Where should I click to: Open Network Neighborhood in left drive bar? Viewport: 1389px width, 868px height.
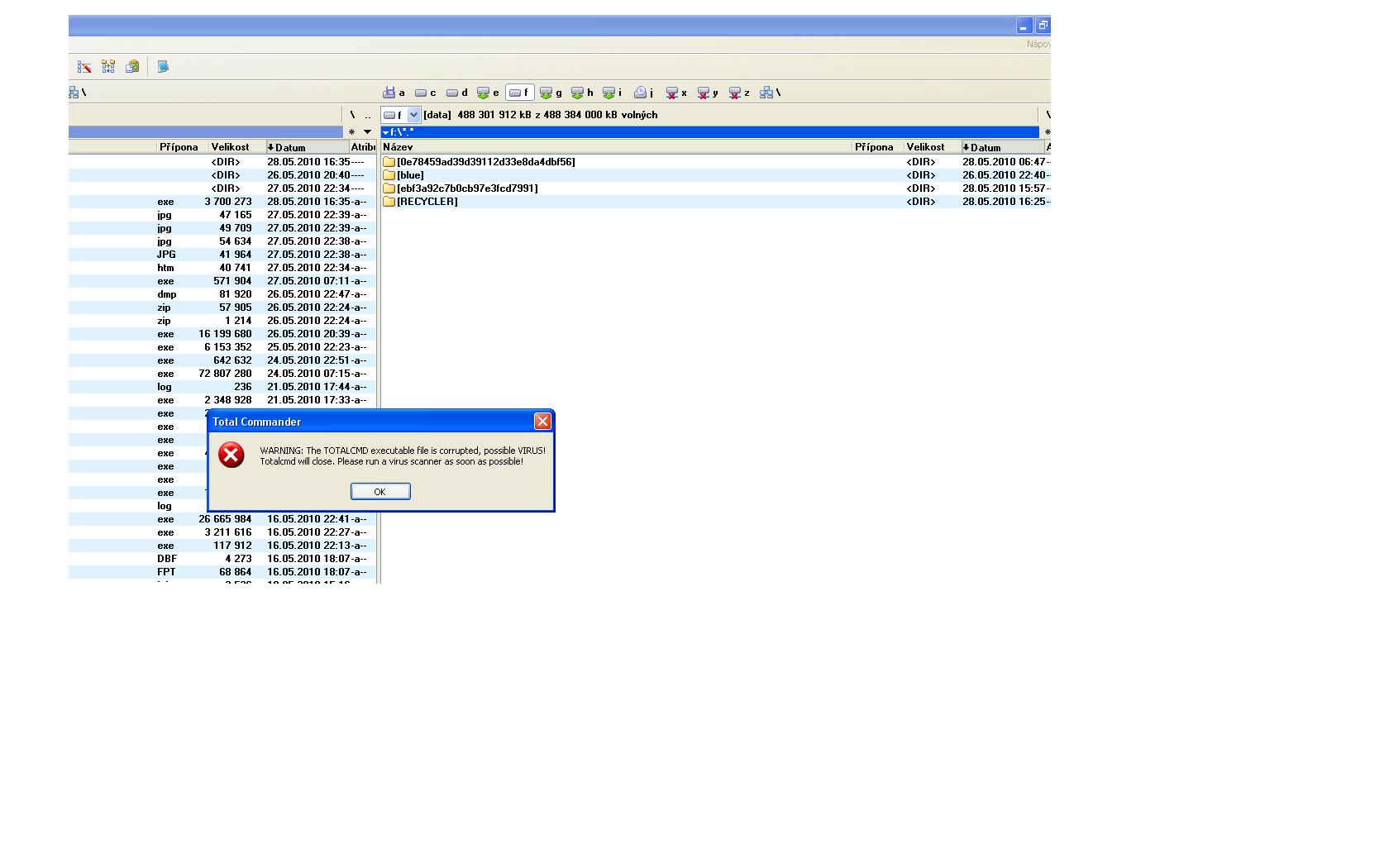[77, 93]
